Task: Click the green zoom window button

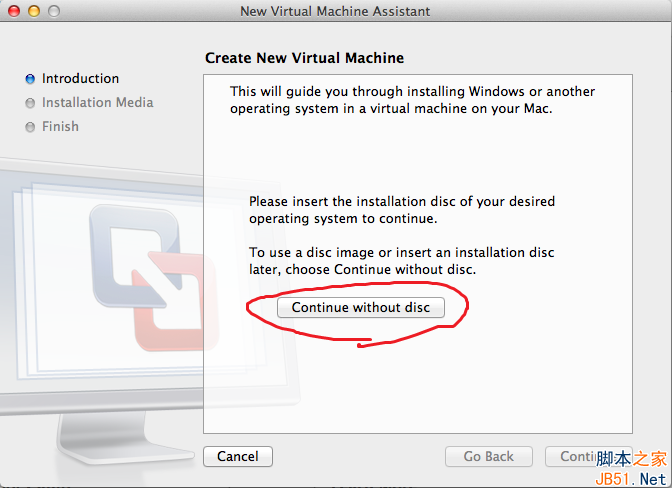Action: tap(54, 11)
